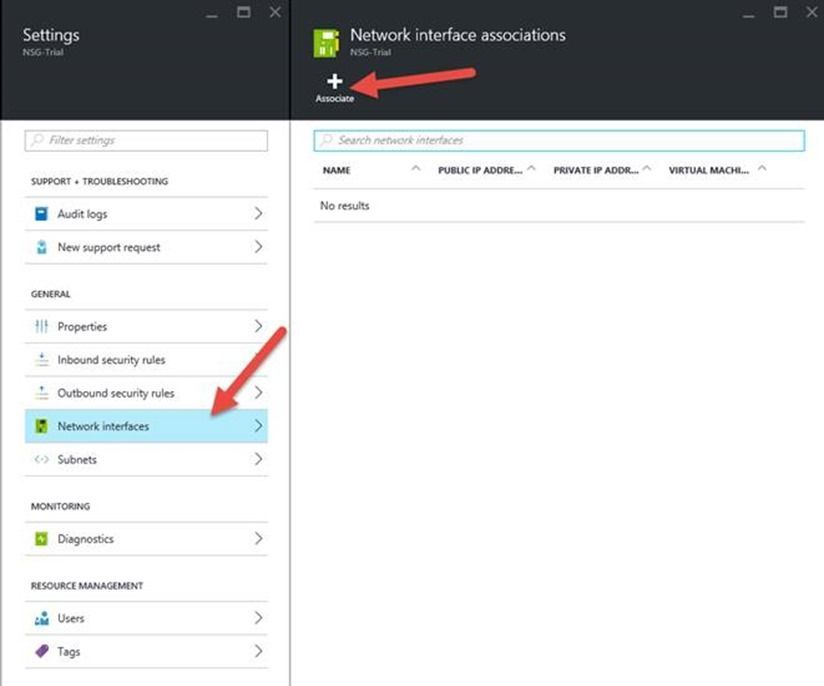This screenshot has width=824, height=686.
Task: Click in Filter settings field
Action: (146, 140)
